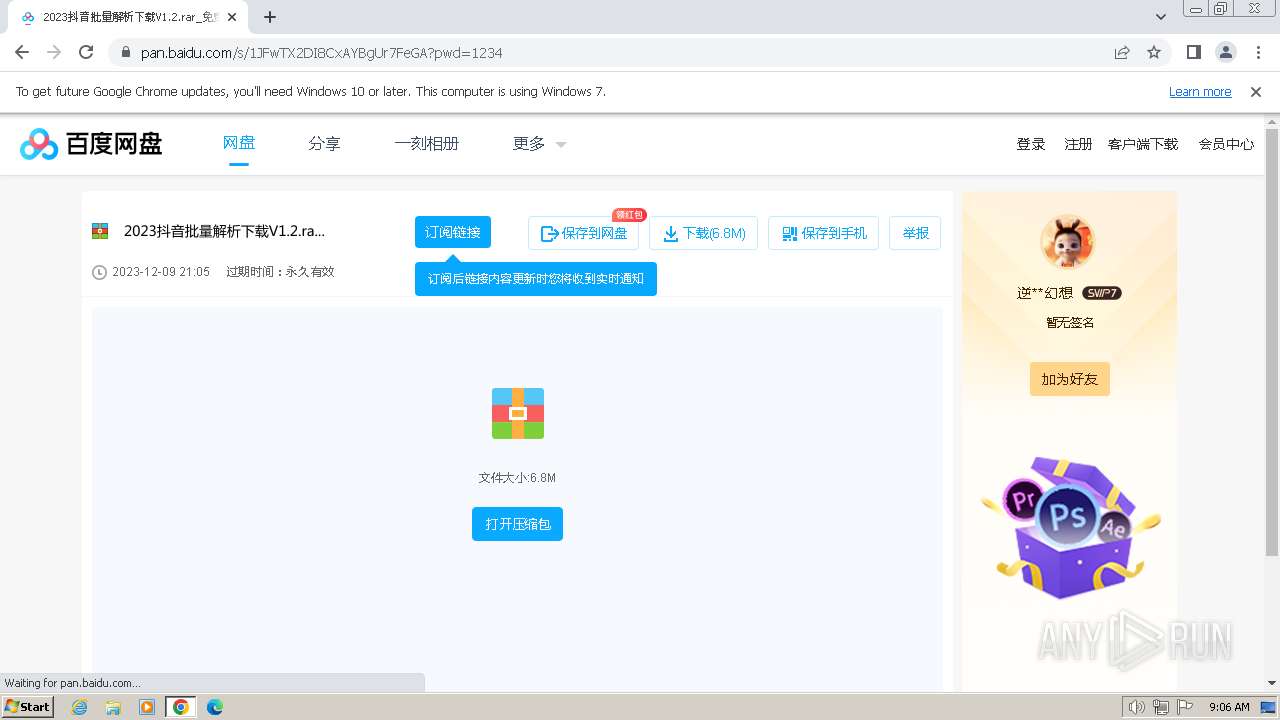This screenshot has width=1280, height=720.
Task: Click the 下载(6.8M) button
Action: [704, 233]
